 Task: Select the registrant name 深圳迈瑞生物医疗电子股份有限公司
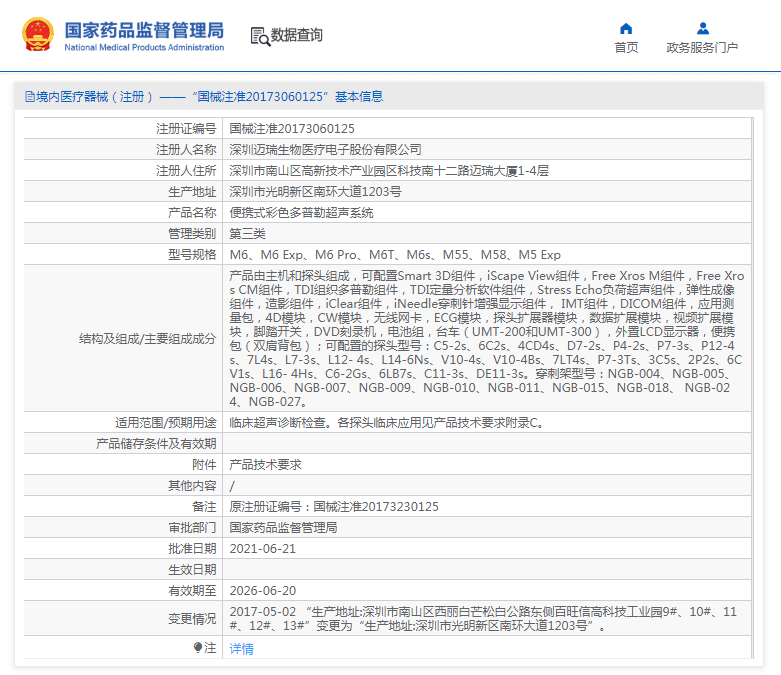click(325, 150)
